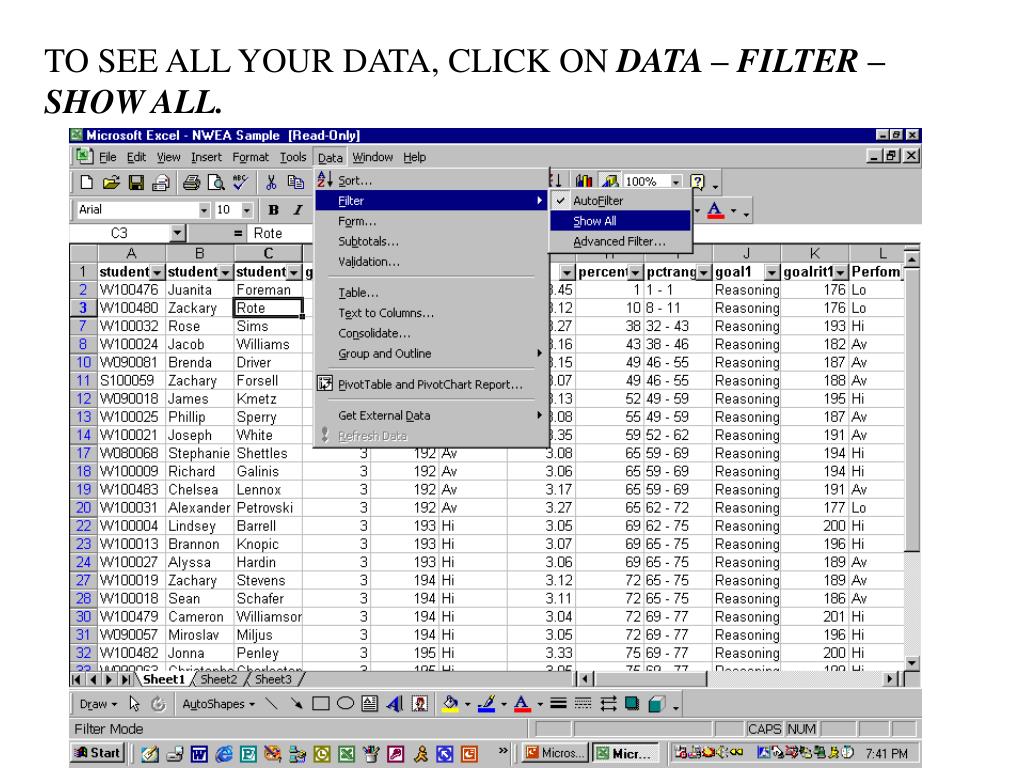
Task: Choose Show All in Filter submenu
Action: pyautogui.click(x=621, y=221)
